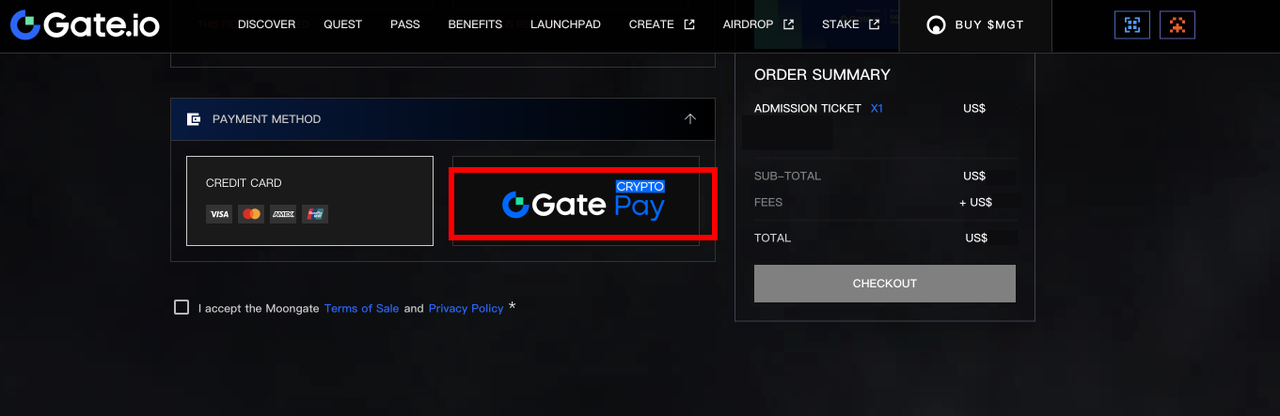Open the Privacy Policy link
Screen dimensions: 1280x416
click(466, 309)
